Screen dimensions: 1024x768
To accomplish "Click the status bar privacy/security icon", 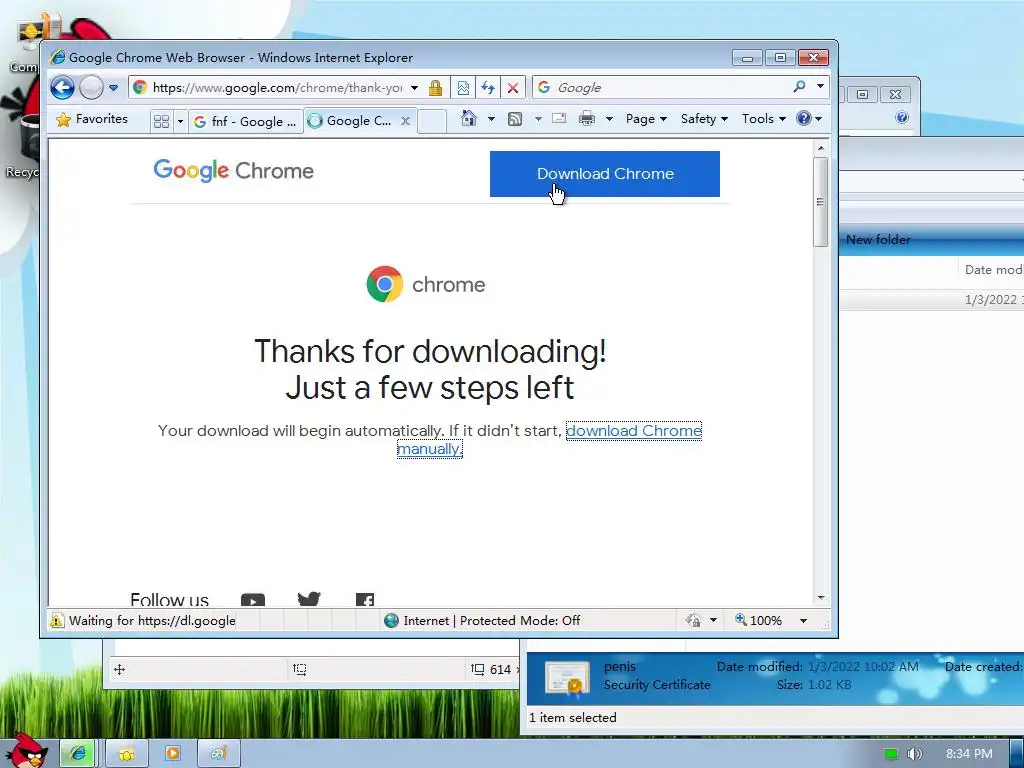I will coord(694,620).
